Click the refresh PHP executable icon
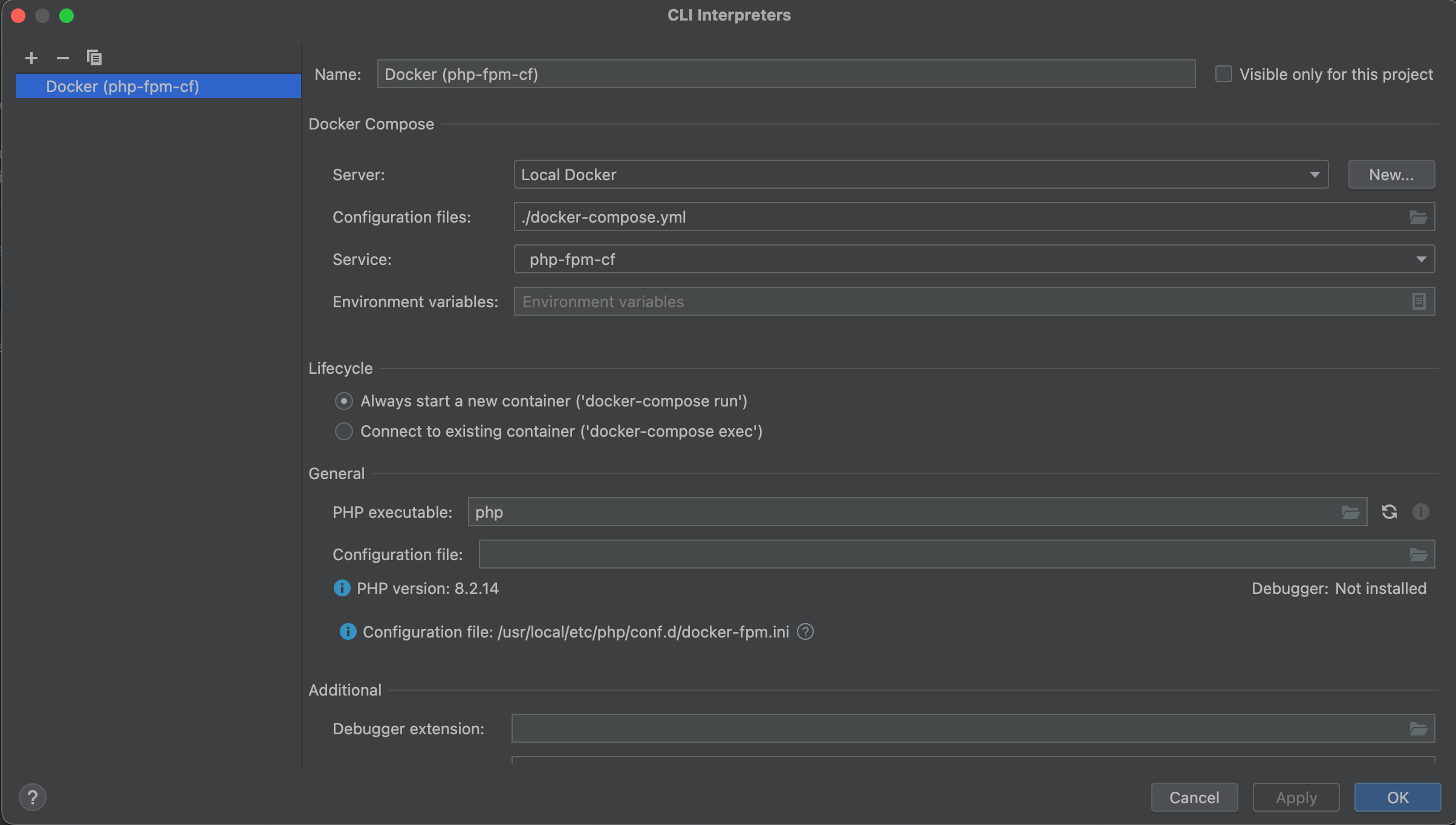1456x825 pixels. point(1389,511)
